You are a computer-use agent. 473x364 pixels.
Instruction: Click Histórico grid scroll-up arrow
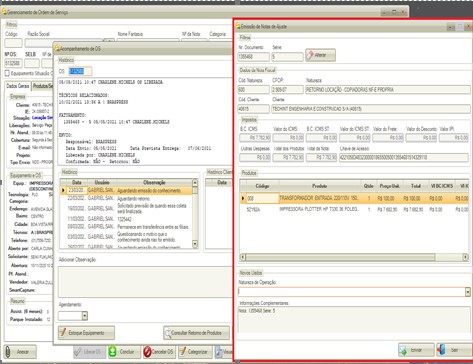coord(195,183)
